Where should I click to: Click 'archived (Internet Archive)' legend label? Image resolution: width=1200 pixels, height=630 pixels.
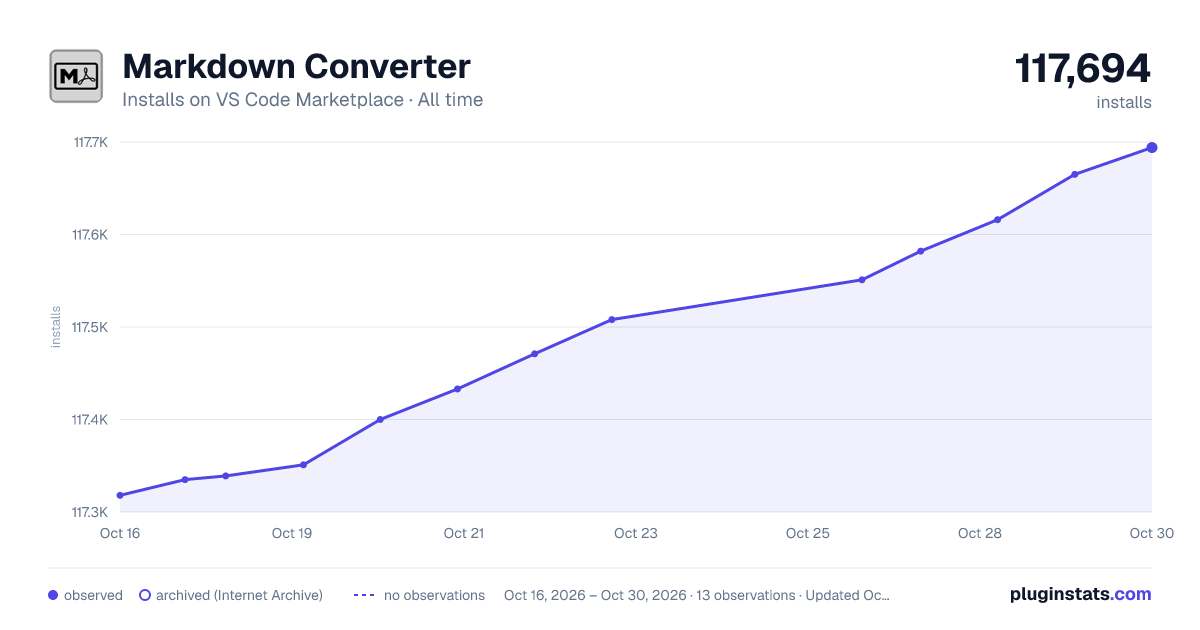(239, 595)
